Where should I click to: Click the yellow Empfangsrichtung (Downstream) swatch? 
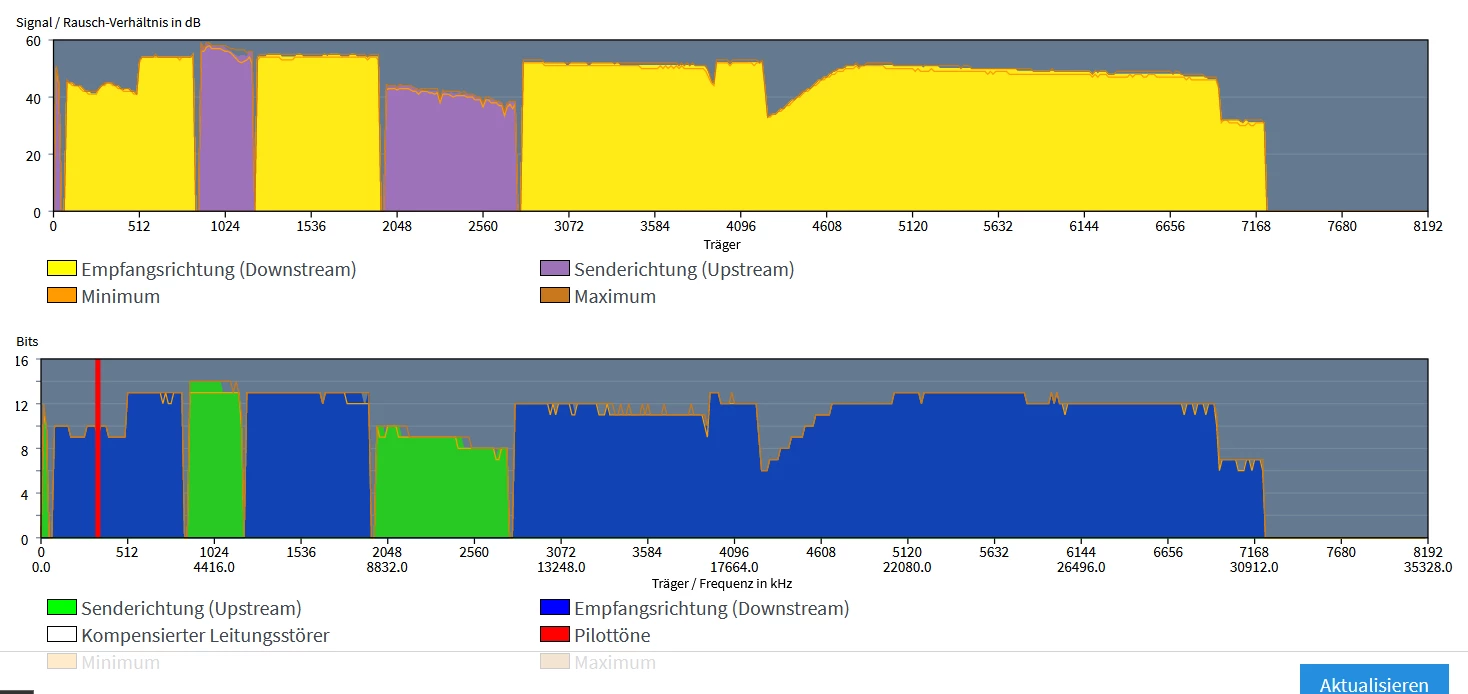(62, 269)
